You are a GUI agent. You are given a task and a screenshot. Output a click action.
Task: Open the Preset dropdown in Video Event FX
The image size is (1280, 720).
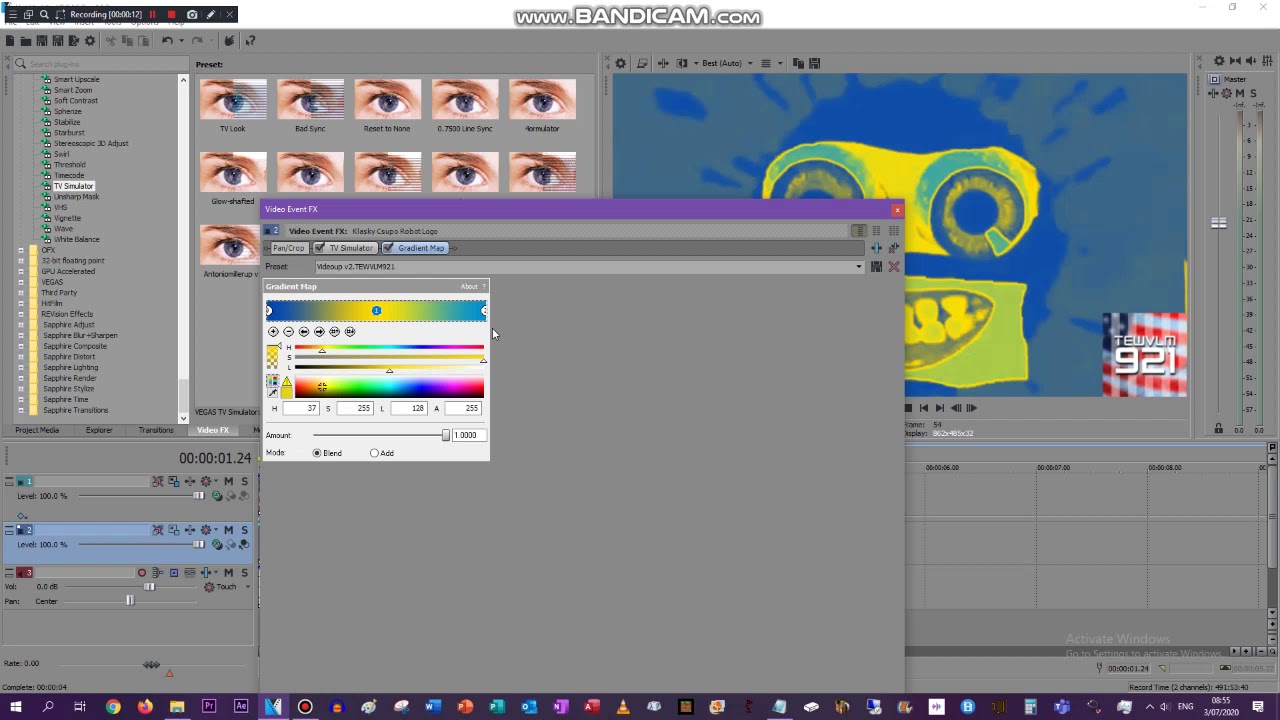(x=858, y=267)
